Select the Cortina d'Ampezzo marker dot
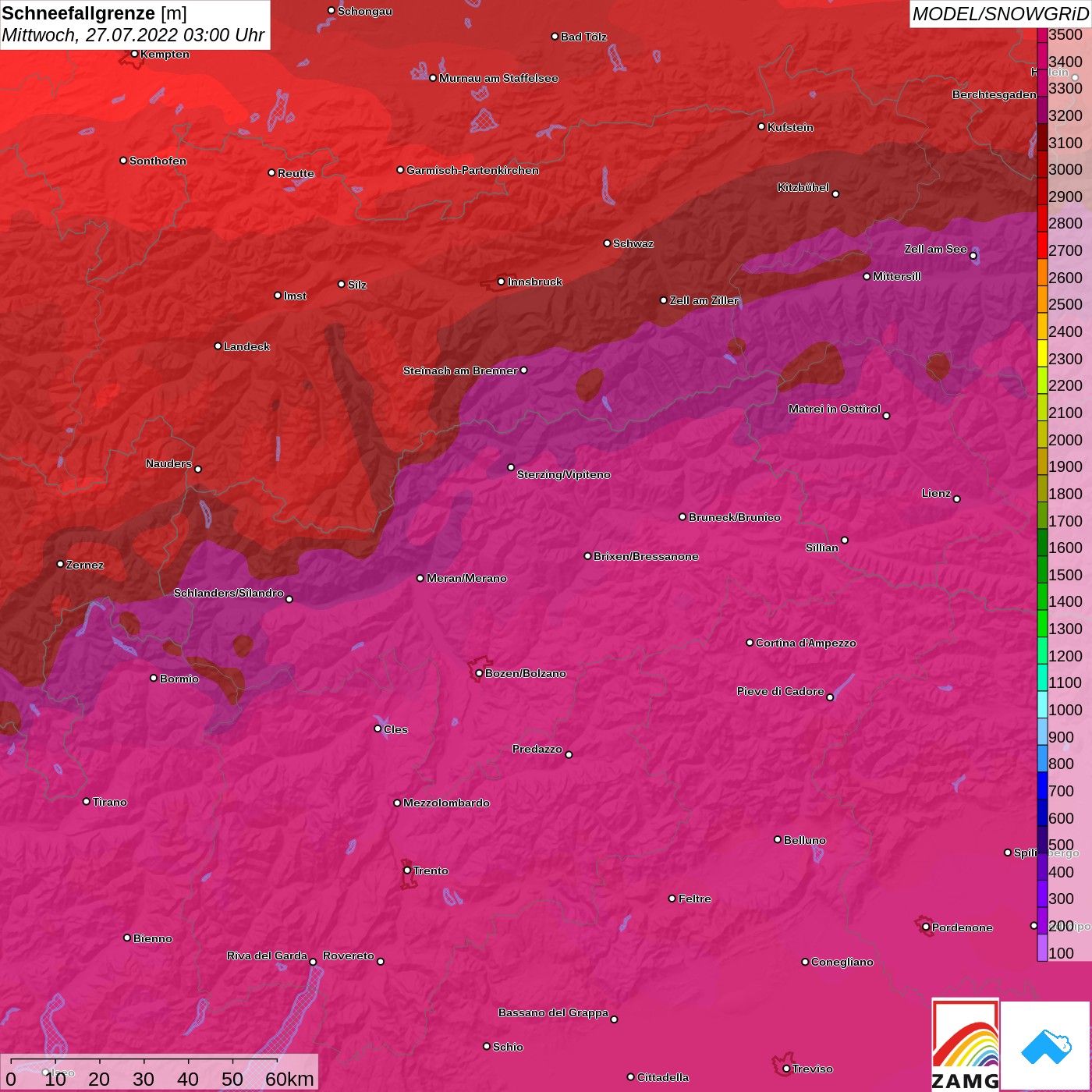The image size is (1092, 1092). click(750, 643)
